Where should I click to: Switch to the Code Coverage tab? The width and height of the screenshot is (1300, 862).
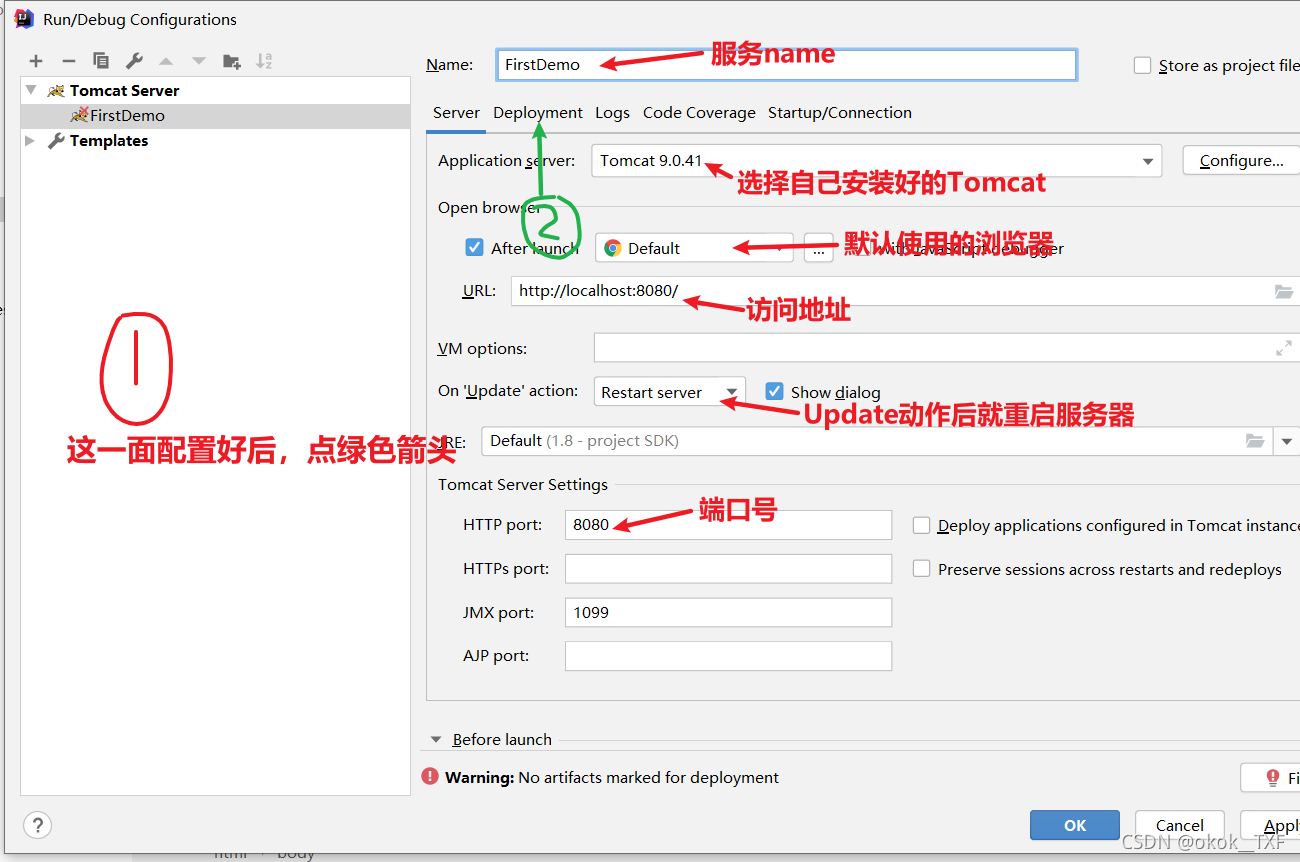pos(699,113)
